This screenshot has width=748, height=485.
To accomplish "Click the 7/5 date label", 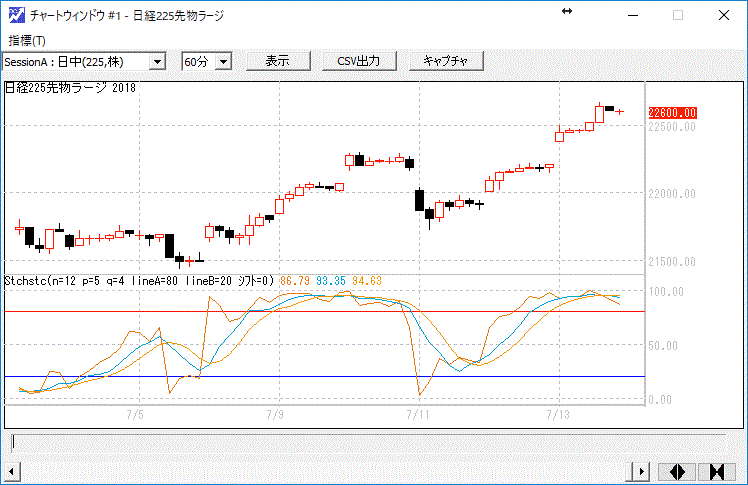I will click(x=135, y=414).
